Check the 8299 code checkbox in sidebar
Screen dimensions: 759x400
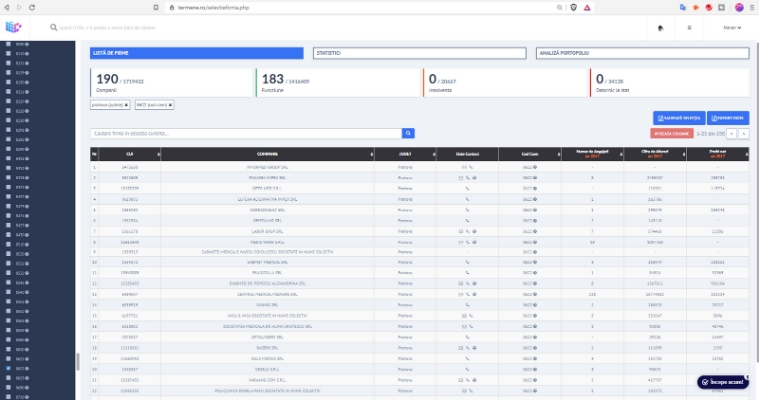(x=8, y=149)
